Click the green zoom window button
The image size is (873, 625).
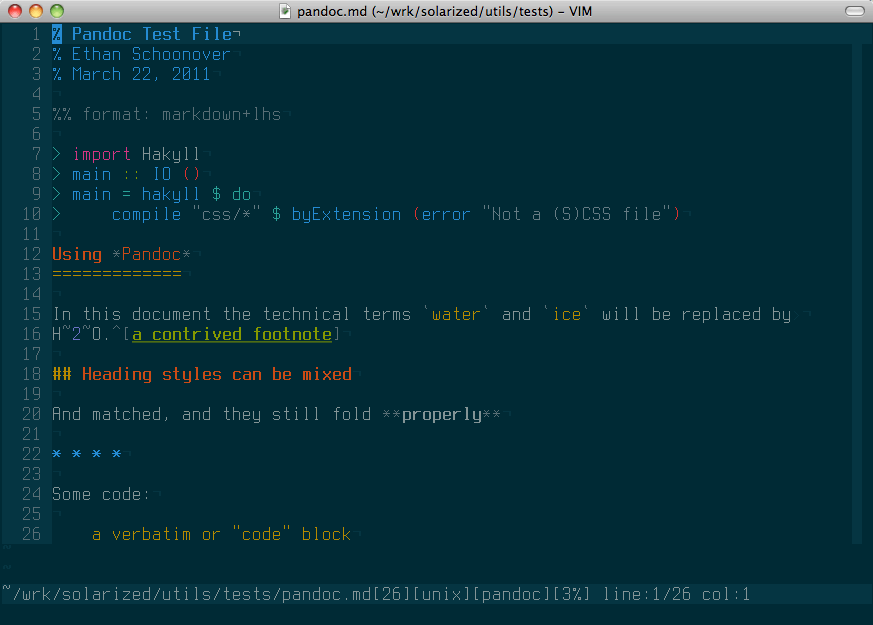tap(56, 10)
